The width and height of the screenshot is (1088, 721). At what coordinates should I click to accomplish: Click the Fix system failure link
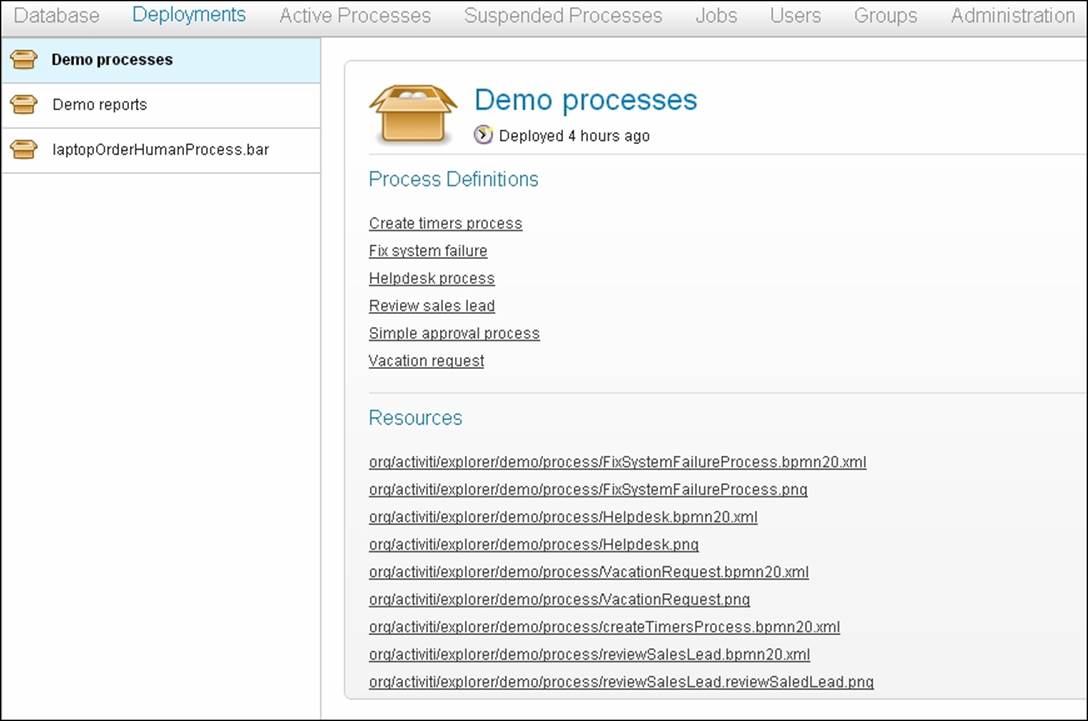(x=428, y=251)
